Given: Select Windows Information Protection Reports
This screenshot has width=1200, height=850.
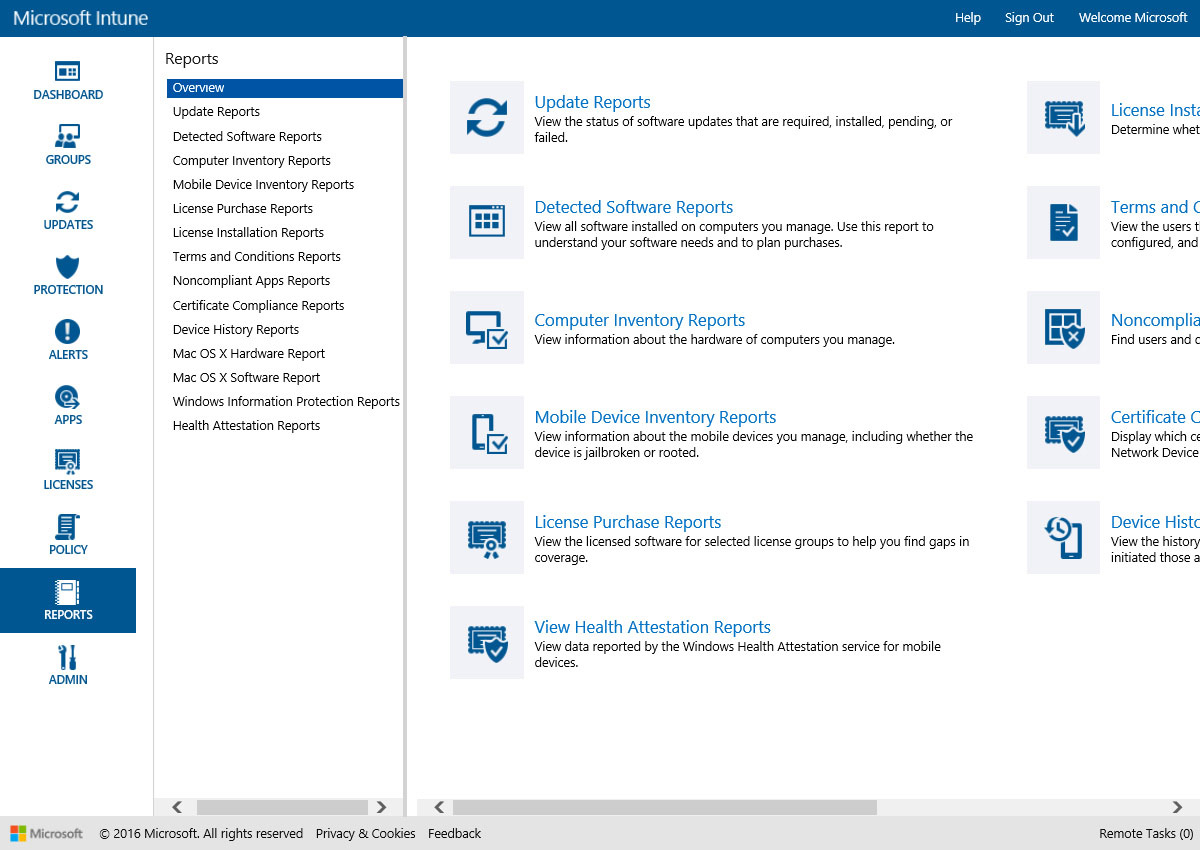Looking at the screenshot, I should click(x=285, y=401).
